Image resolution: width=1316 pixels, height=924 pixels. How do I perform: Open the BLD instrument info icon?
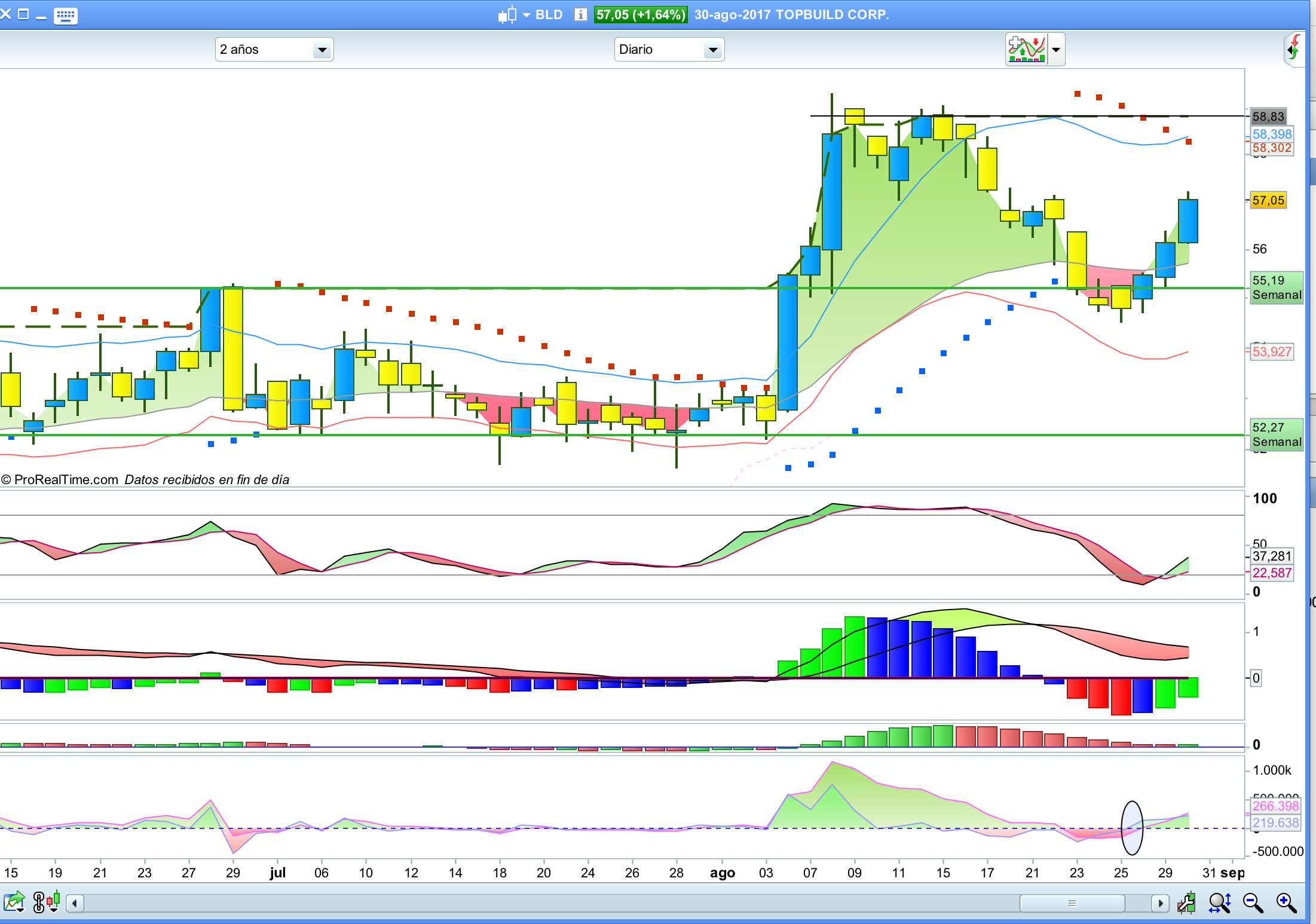coord(580,15)
